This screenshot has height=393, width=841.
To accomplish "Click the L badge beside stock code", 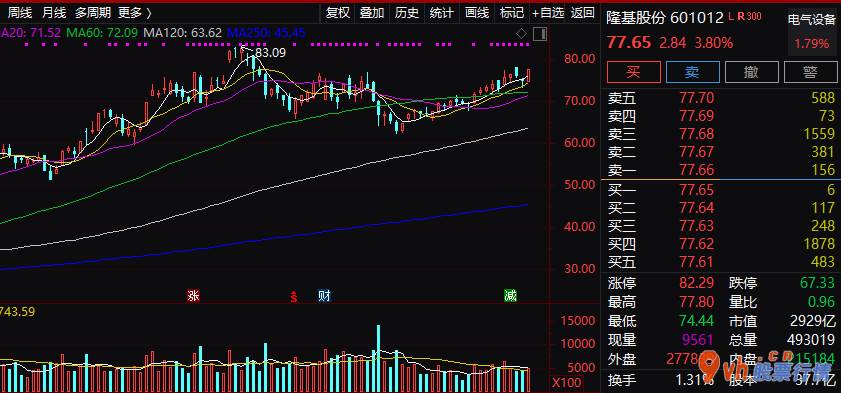I will click(x=732, y=17).
